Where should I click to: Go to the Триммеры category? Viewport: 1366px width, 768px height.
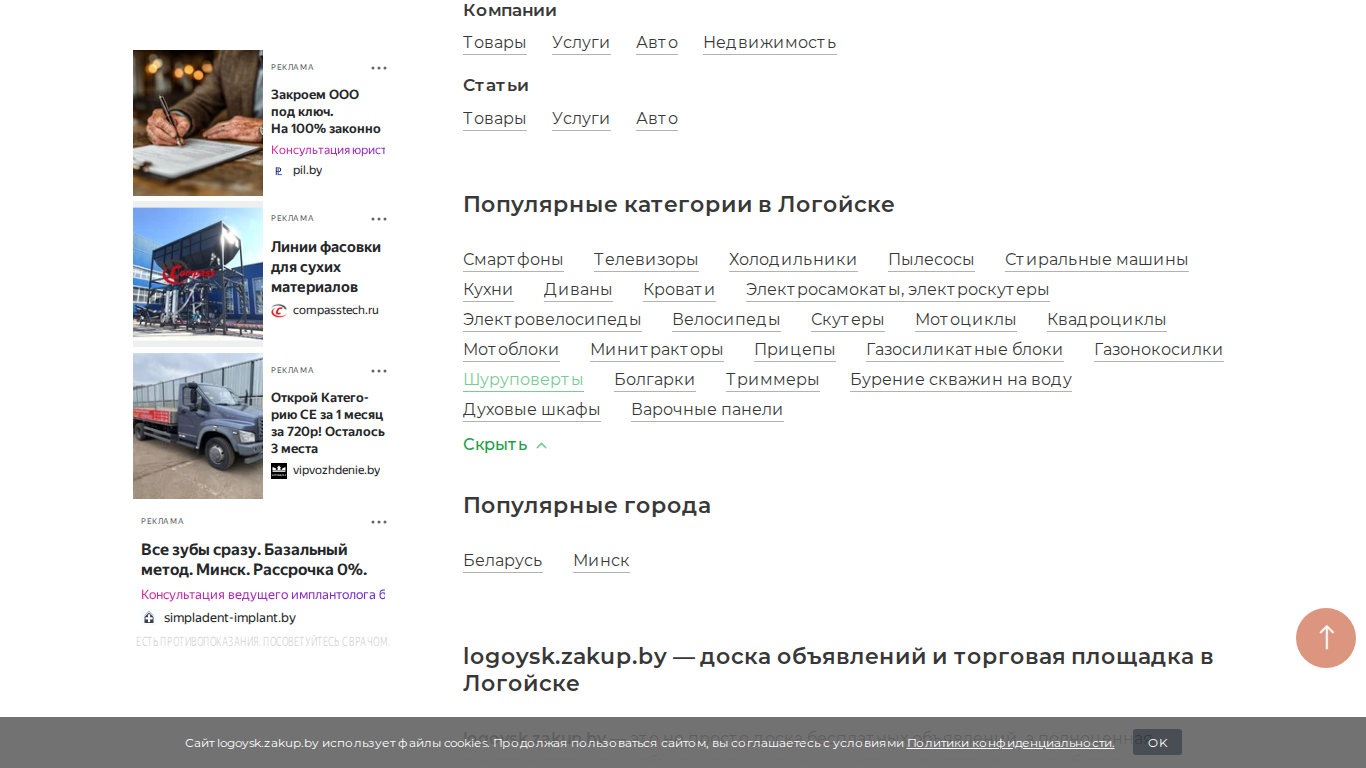[x=773, y=380]
